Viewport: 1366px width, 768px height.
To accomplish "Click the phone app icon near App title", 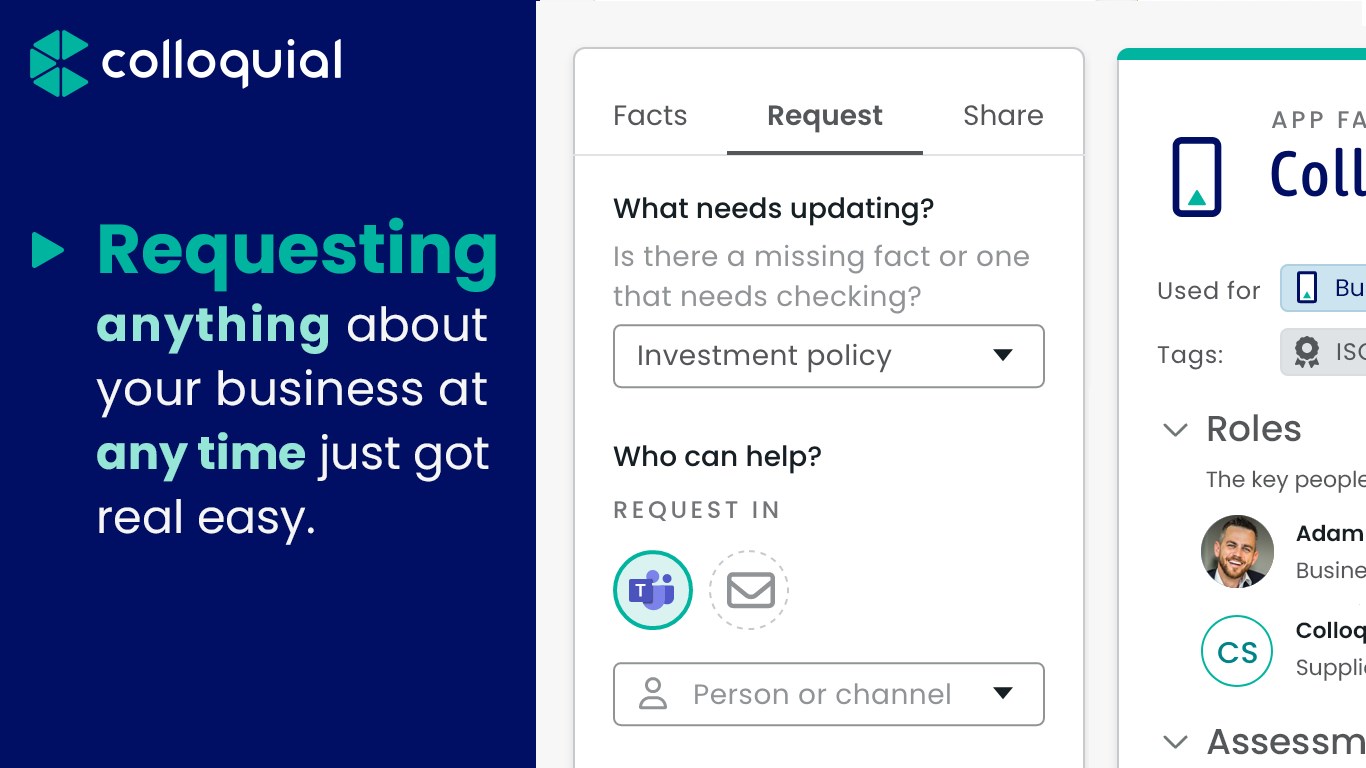I will click(1196, 177).
